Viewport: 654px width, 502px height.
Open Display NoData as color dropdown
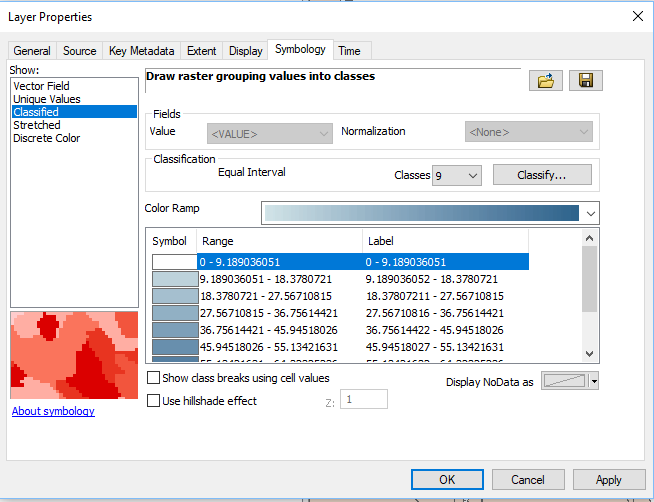click(594, 381)
